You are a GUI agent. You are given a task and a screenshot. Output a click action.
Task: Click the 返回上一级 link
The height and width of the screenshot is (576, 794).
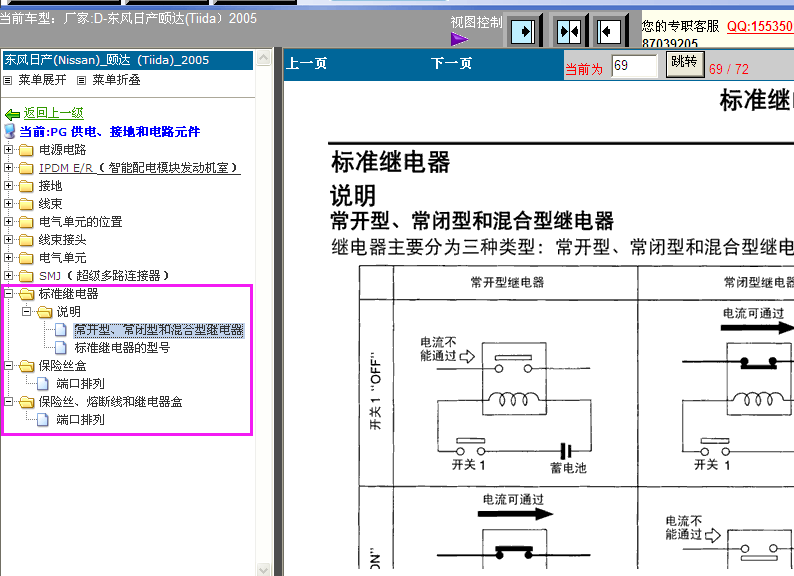[54, 113]
